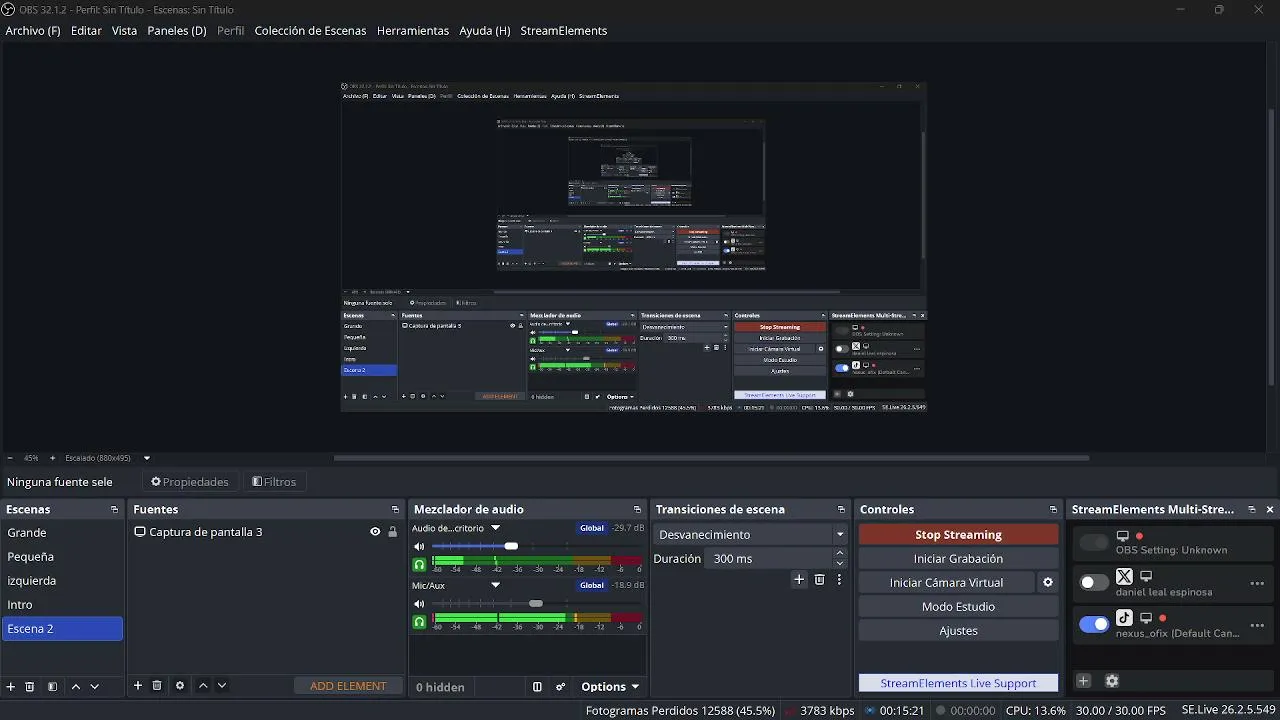The height and width of the screenshot is (720, 1280).
Task: Open StreamElements Live Support
Action: (958, 683)
